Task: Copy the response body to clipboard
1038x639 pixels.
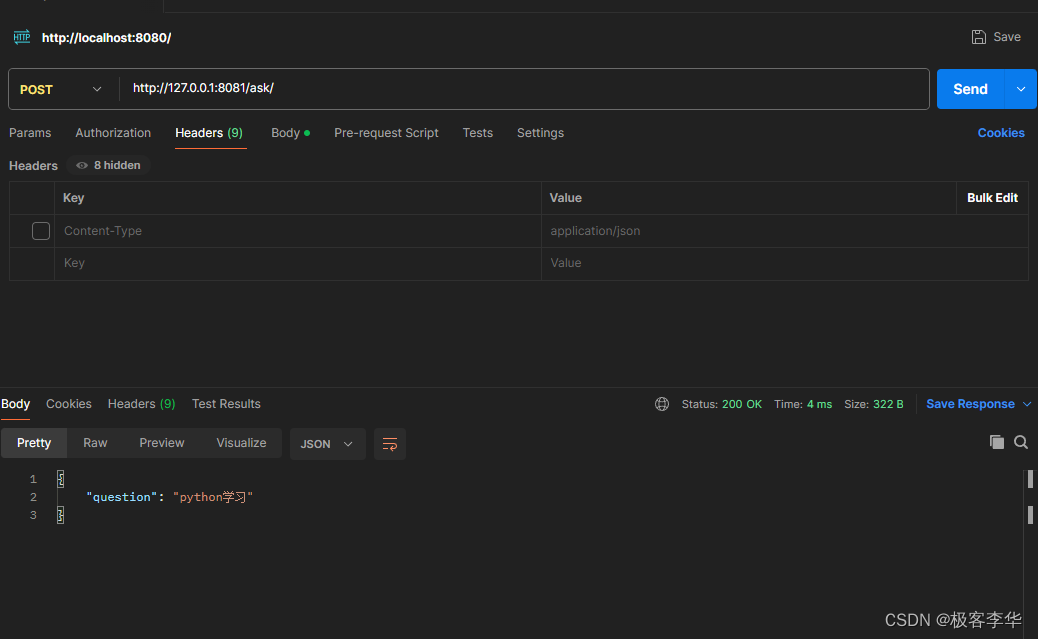Action: click(x=997, y=441)
